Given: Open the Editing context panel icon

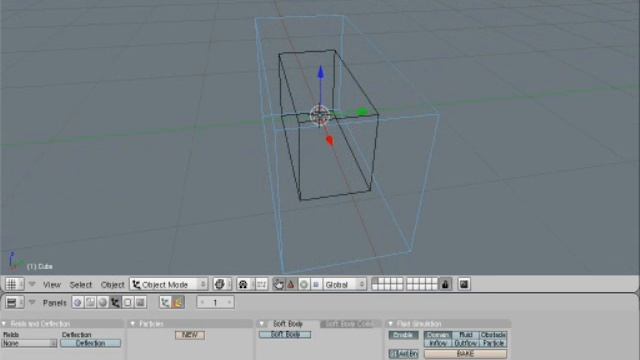Looking at the screenshot, I should [x=128, y=302].
